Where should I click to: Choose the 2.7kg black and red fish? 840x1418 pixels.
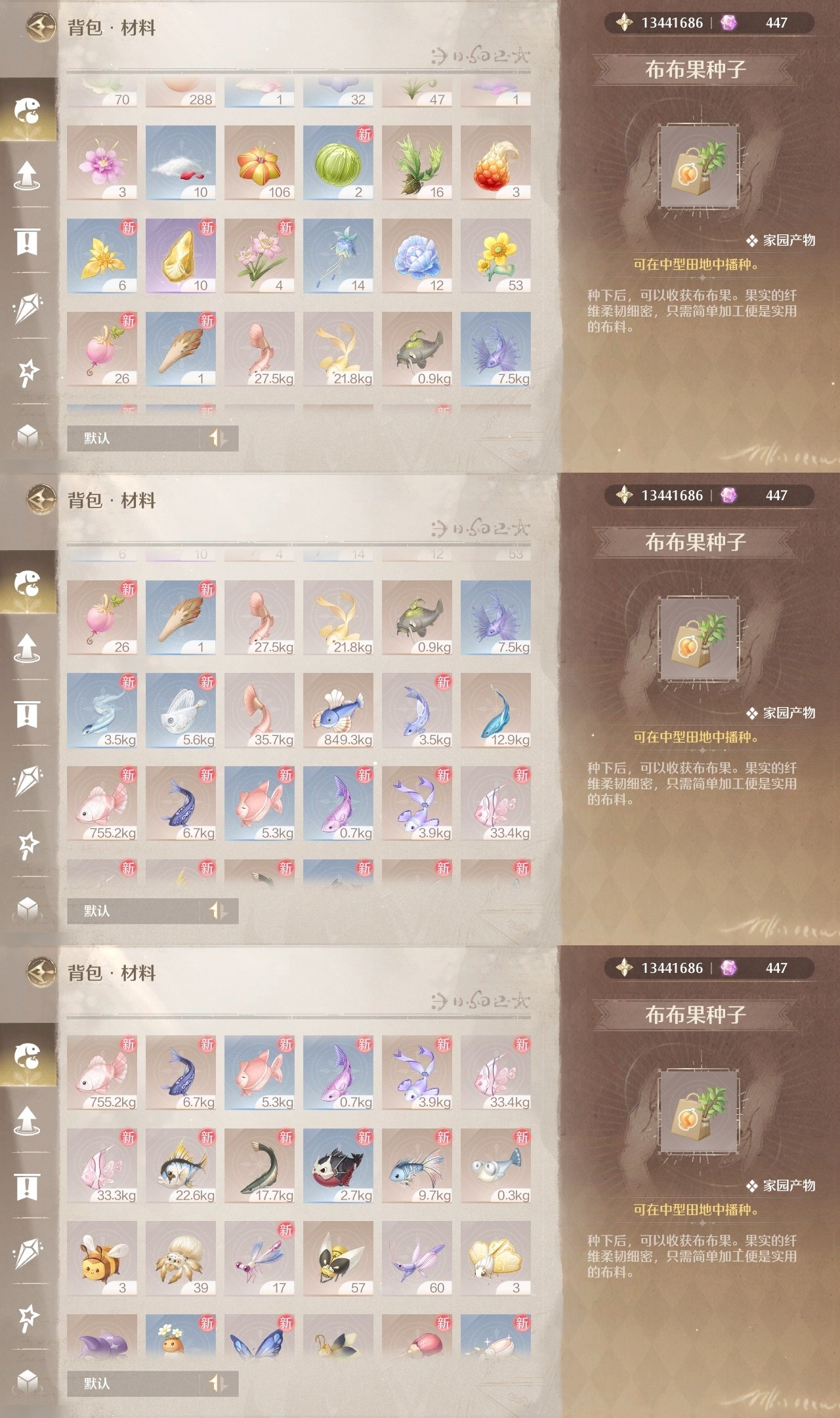click(x=338, y=1166)
